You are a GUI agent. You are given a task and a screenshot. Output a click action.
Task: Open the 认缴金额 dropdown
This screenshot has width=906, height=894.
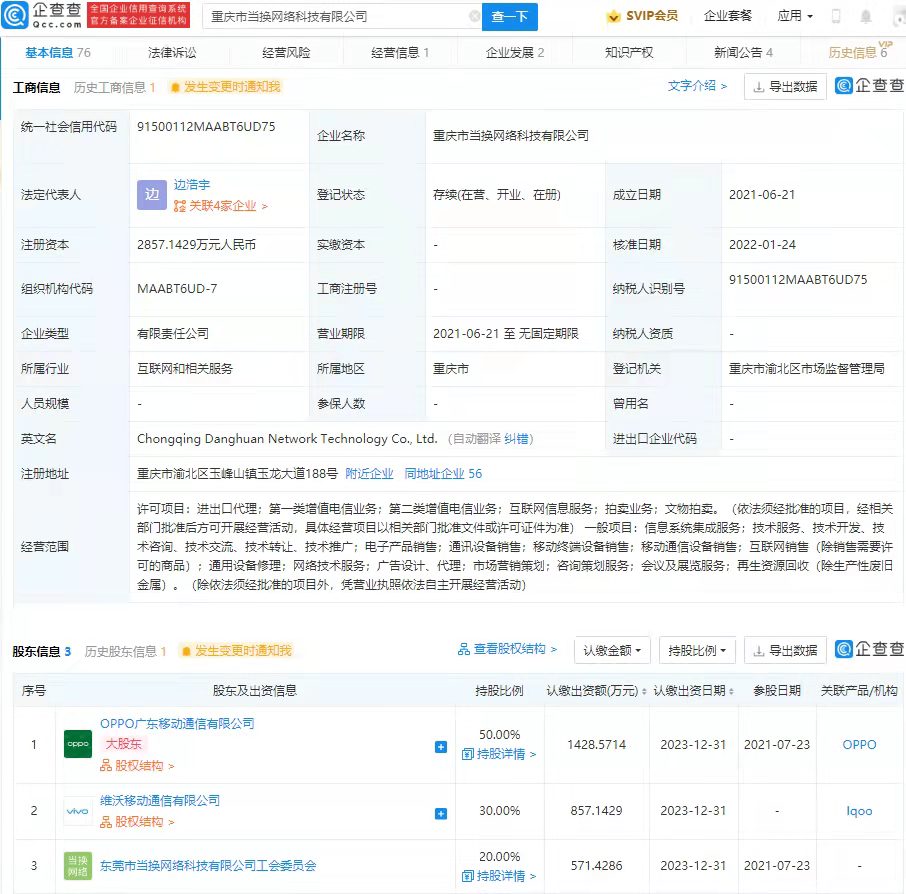tap(613, 650)
